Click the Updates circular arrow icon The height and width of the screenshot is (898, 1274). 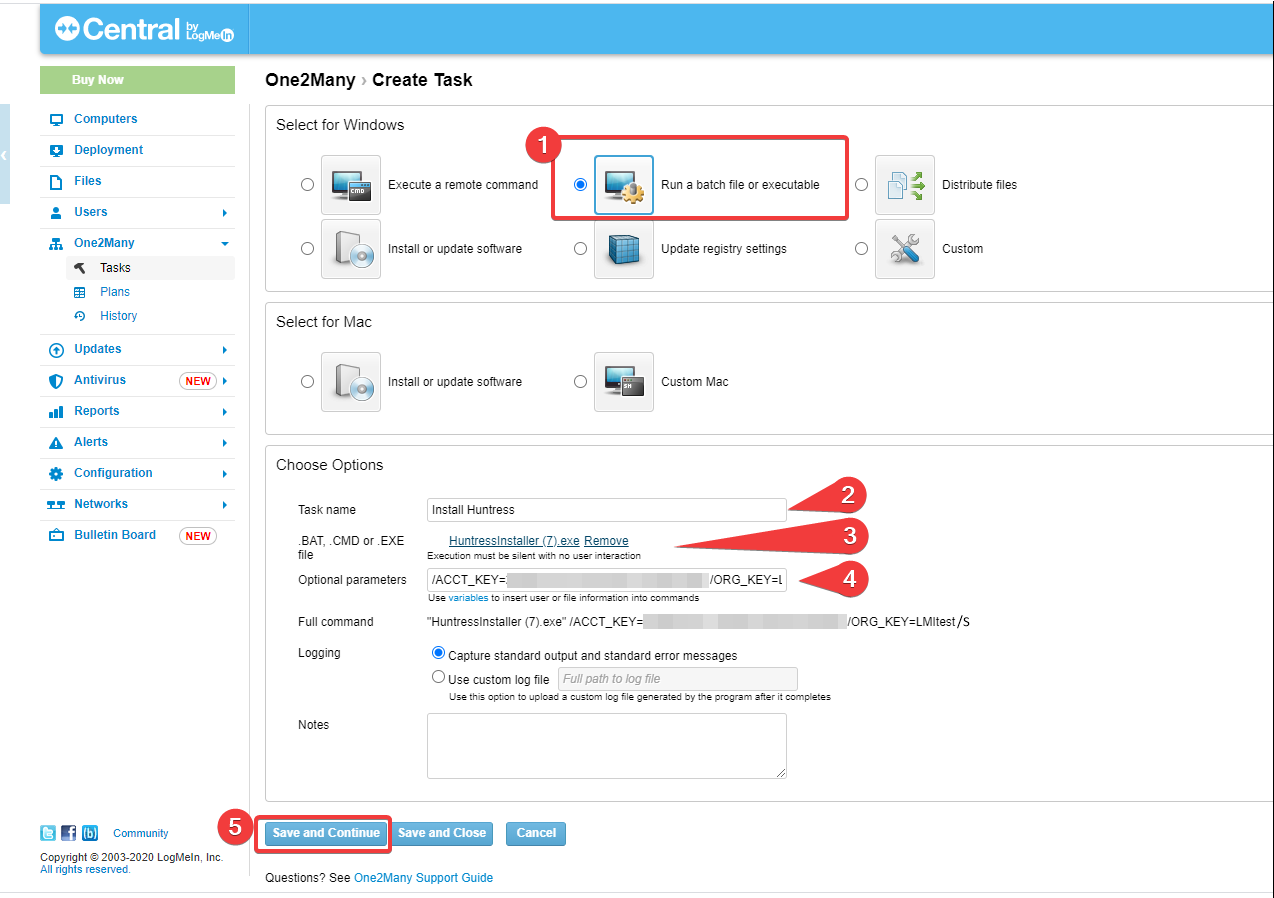pyautogui.click(x=56, y=350)
